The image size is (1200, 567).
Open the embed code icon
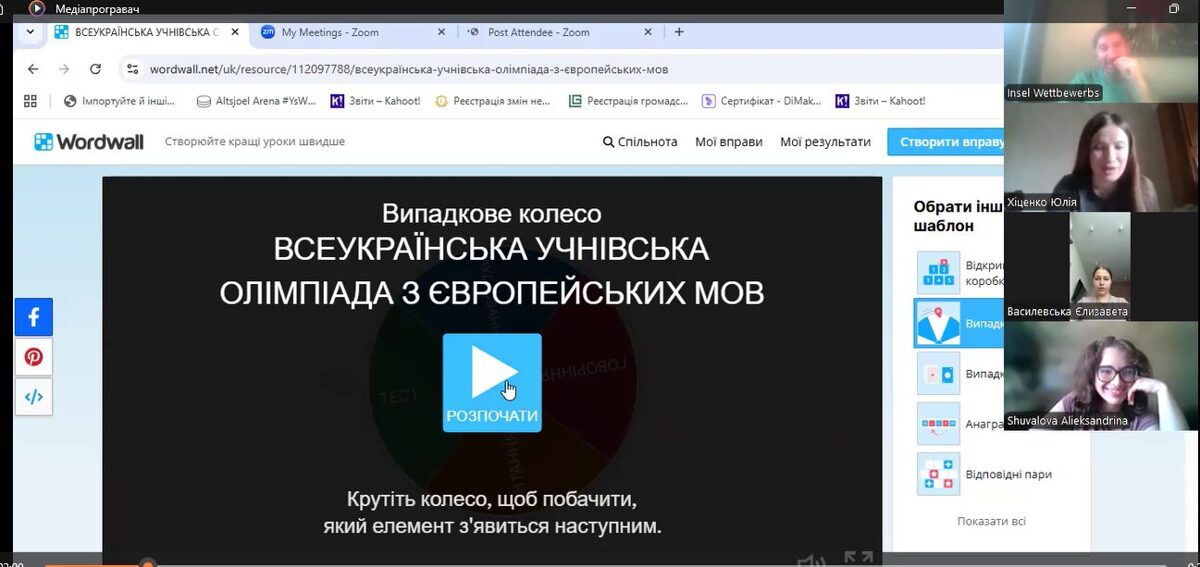click(33, 396)
